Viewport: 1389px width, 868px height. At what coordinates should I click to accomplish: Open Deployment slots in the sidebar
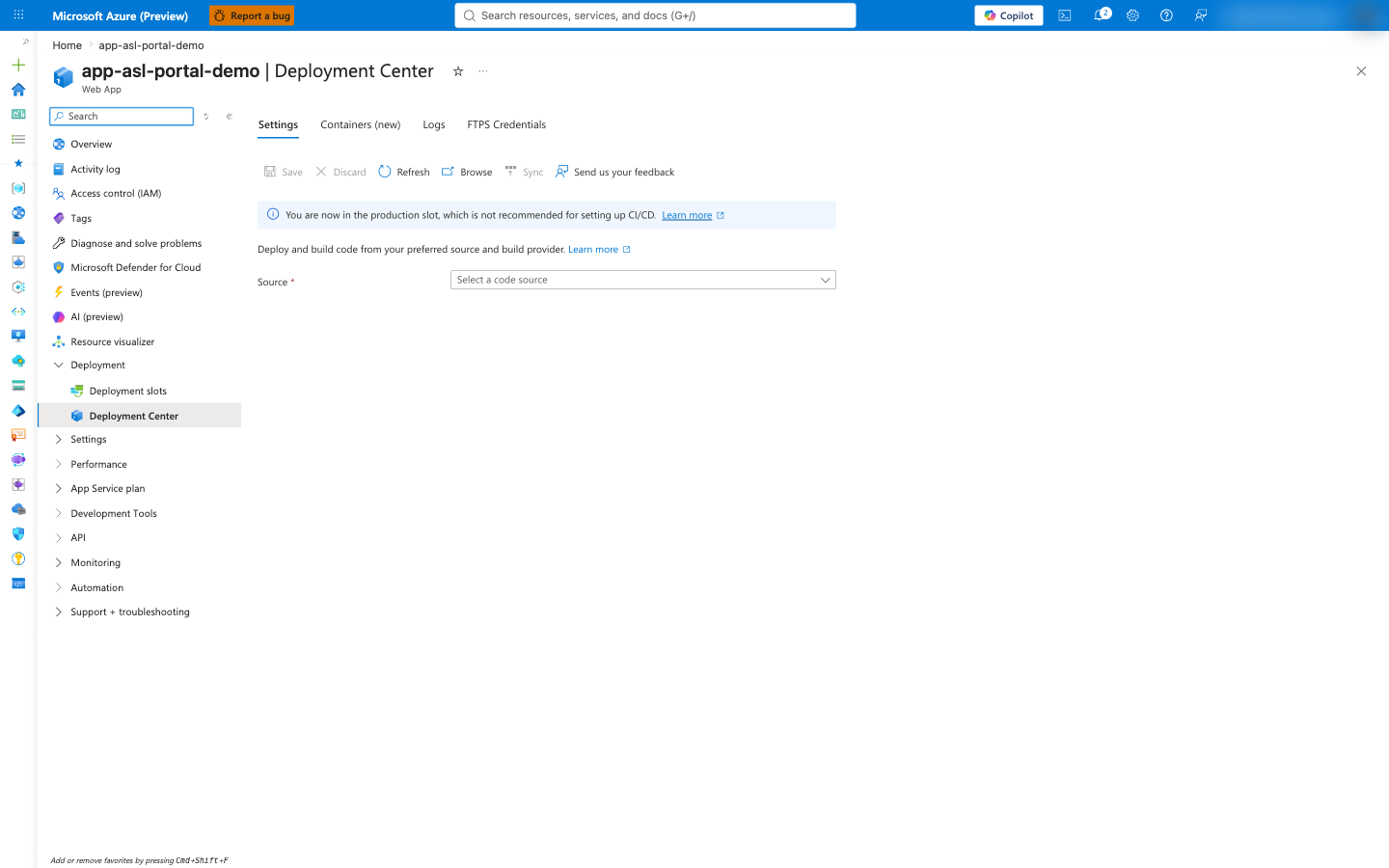[x=128, y=391]
